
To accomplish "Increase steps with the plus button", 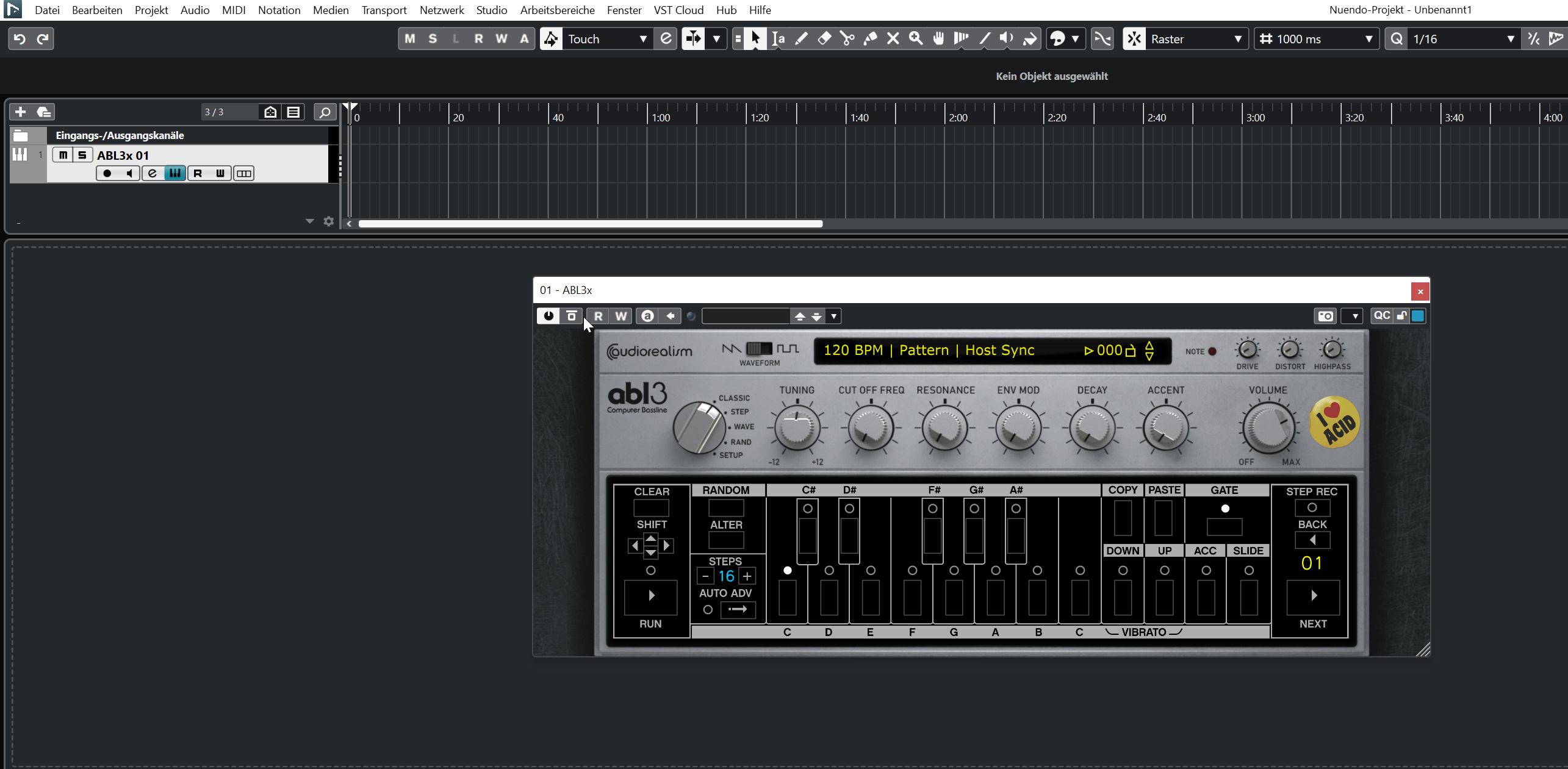I will point(747,576).
